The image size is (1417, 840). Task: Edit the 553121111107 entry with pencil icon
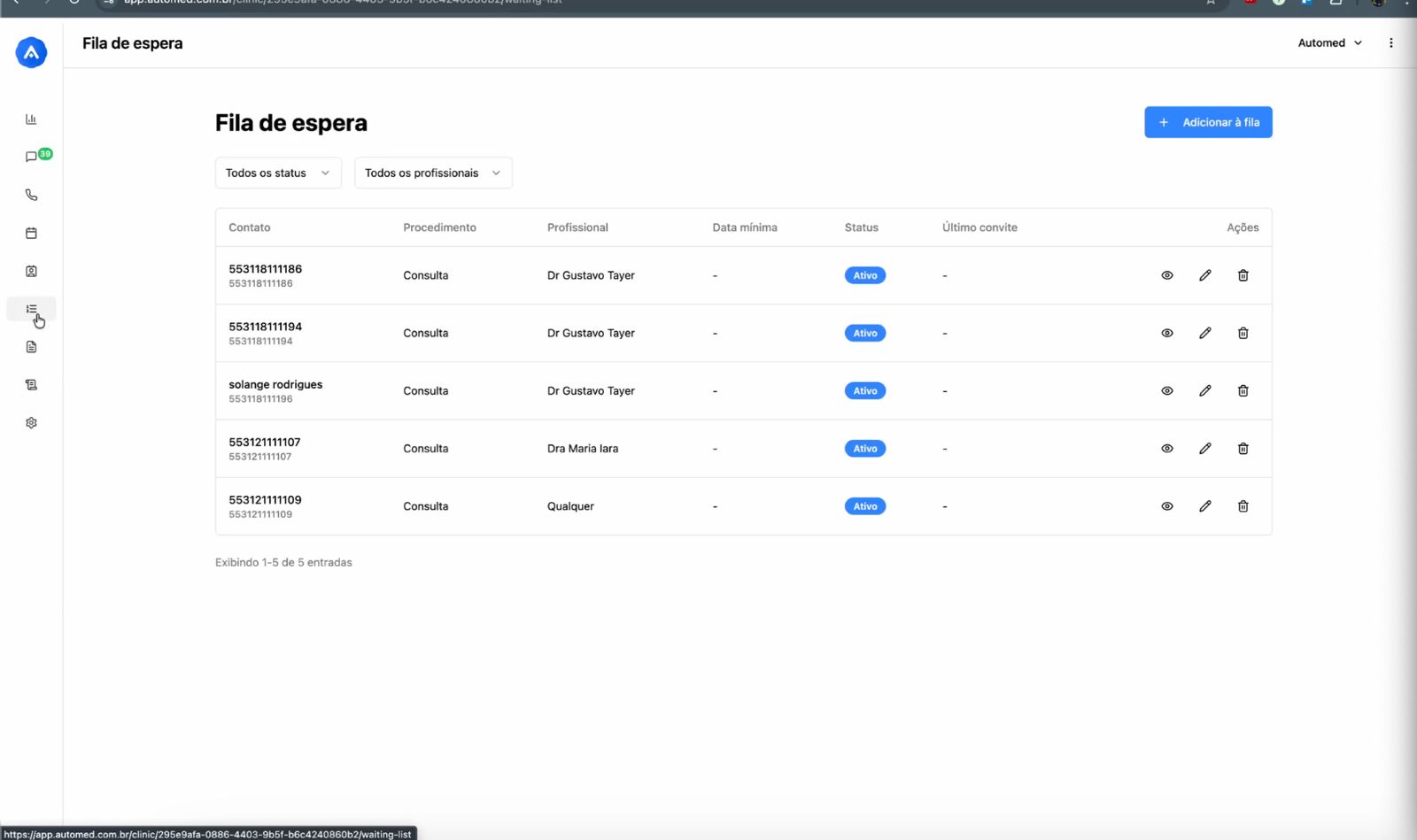click(1205, 449)
